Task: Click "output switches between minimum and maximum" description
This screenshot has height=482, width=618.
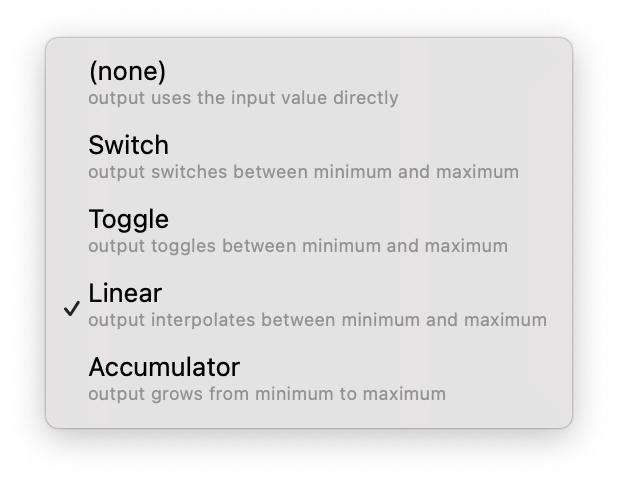Action: (x=303, y=172)
